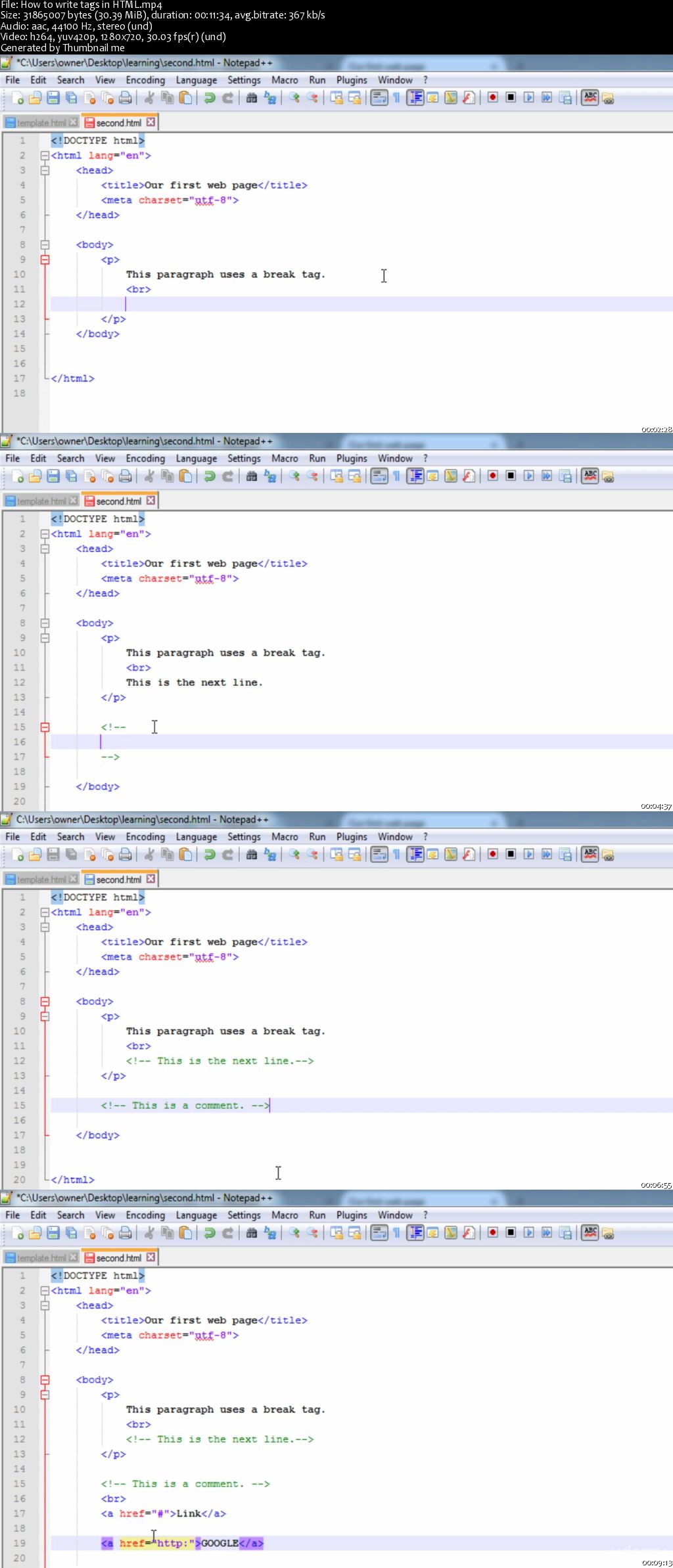Screen dimensions: 673x1568
Task: Close second.html tab in 00:02:28 frame
Action: tap(151, 122)
